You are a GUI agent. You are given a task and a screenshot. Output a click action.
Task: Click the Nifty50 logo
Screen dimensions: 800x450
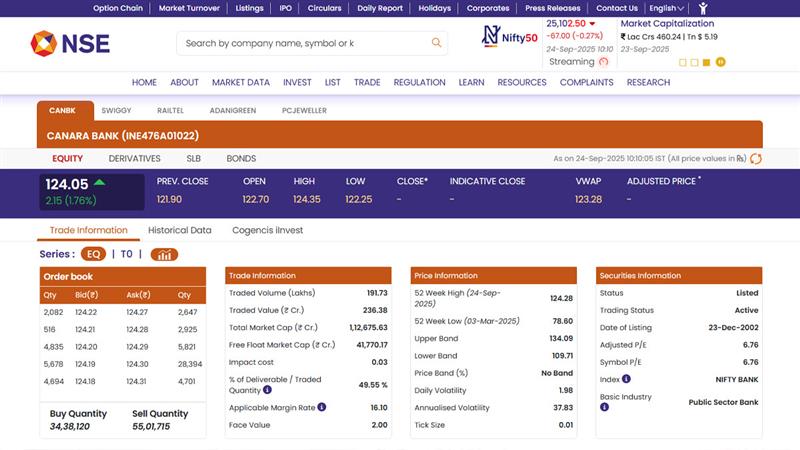tap(510, 37)
